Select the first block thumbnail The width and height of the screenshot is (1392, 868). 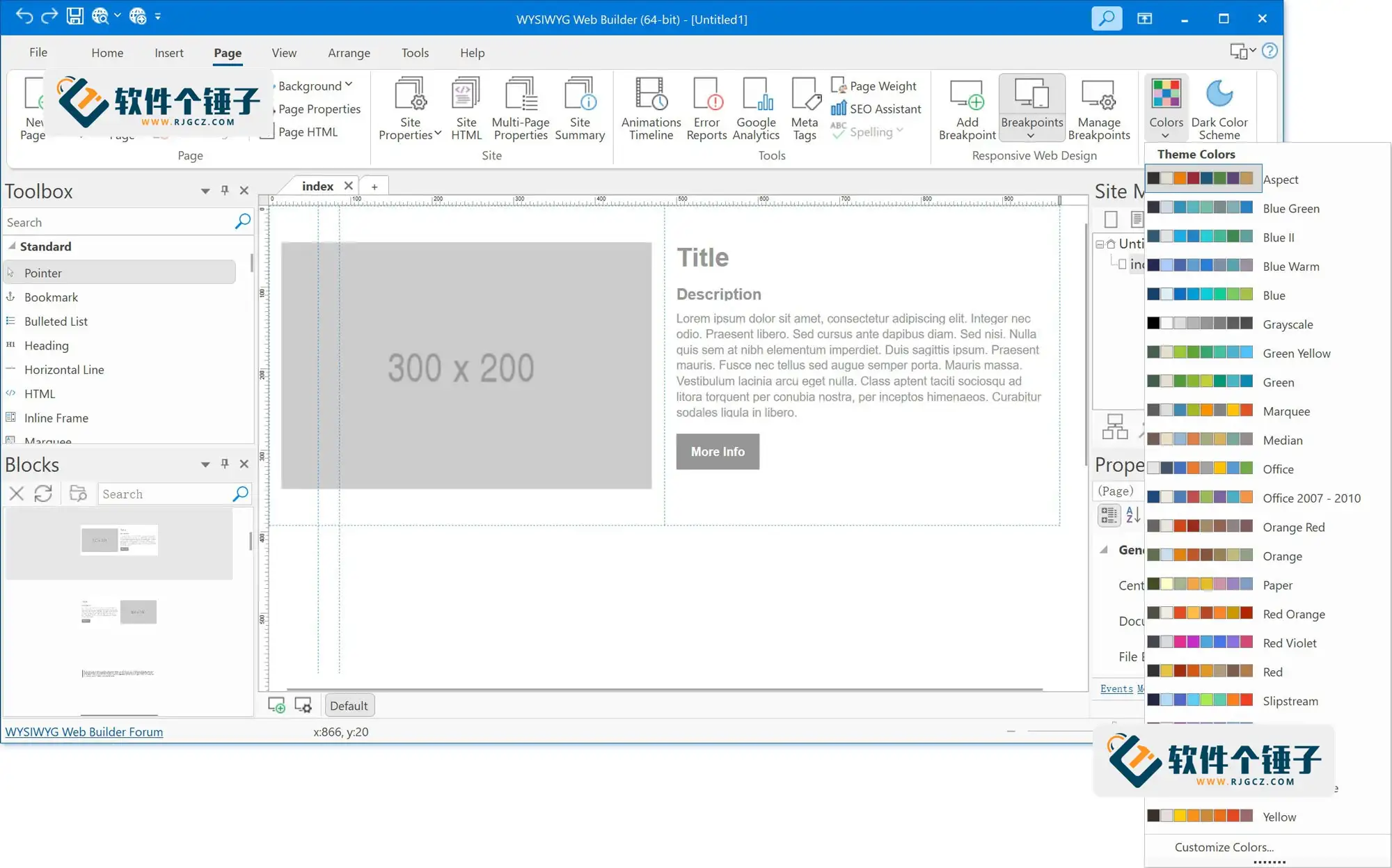(119, 542)
